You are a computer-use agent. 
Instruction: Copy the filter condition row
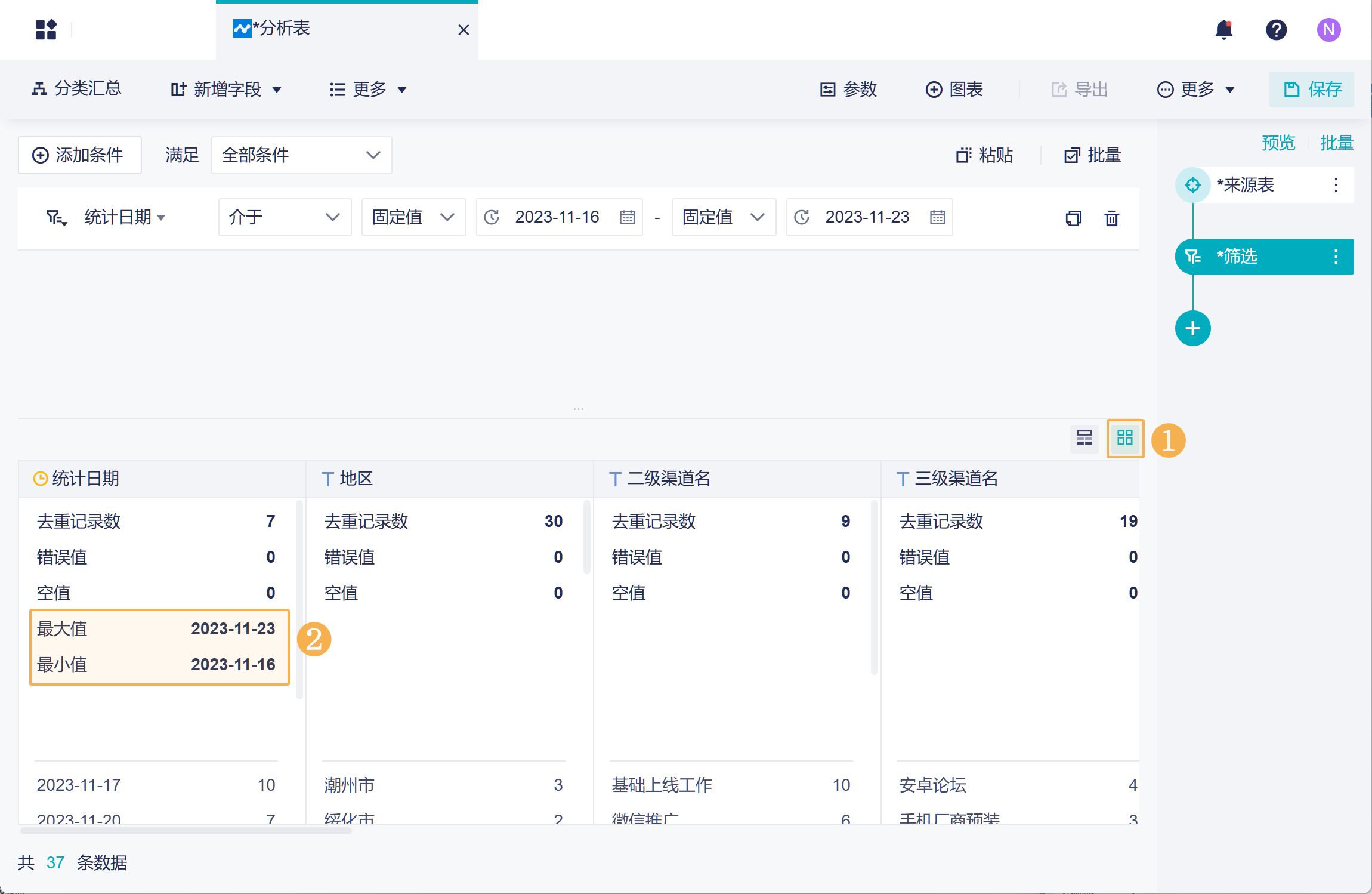[1073, 218]
